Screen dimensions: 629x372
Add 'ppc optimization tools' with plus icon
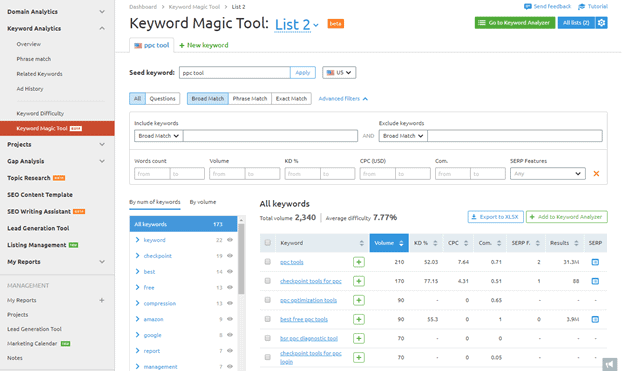pyautogui.click(x=359, y=300)
